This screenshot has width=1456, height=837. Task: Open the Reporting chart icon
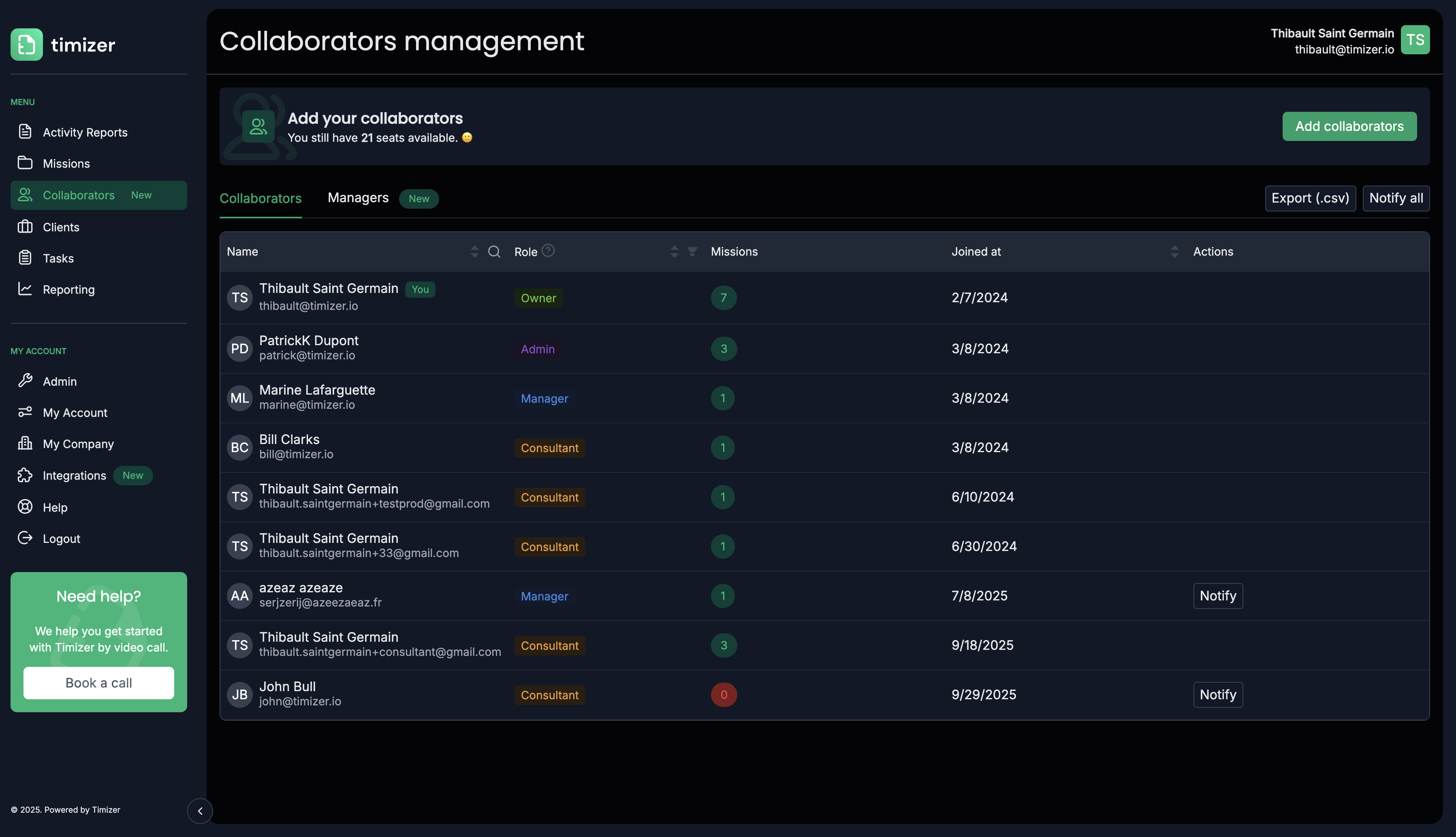[x=25, y=289]
